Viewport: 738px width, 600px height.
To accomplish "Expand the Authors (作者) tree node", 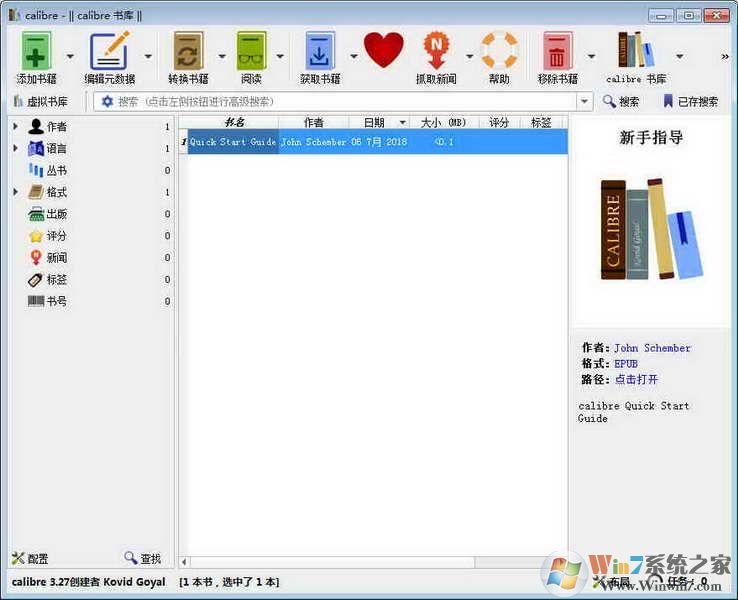I will (x=16, y=127).
